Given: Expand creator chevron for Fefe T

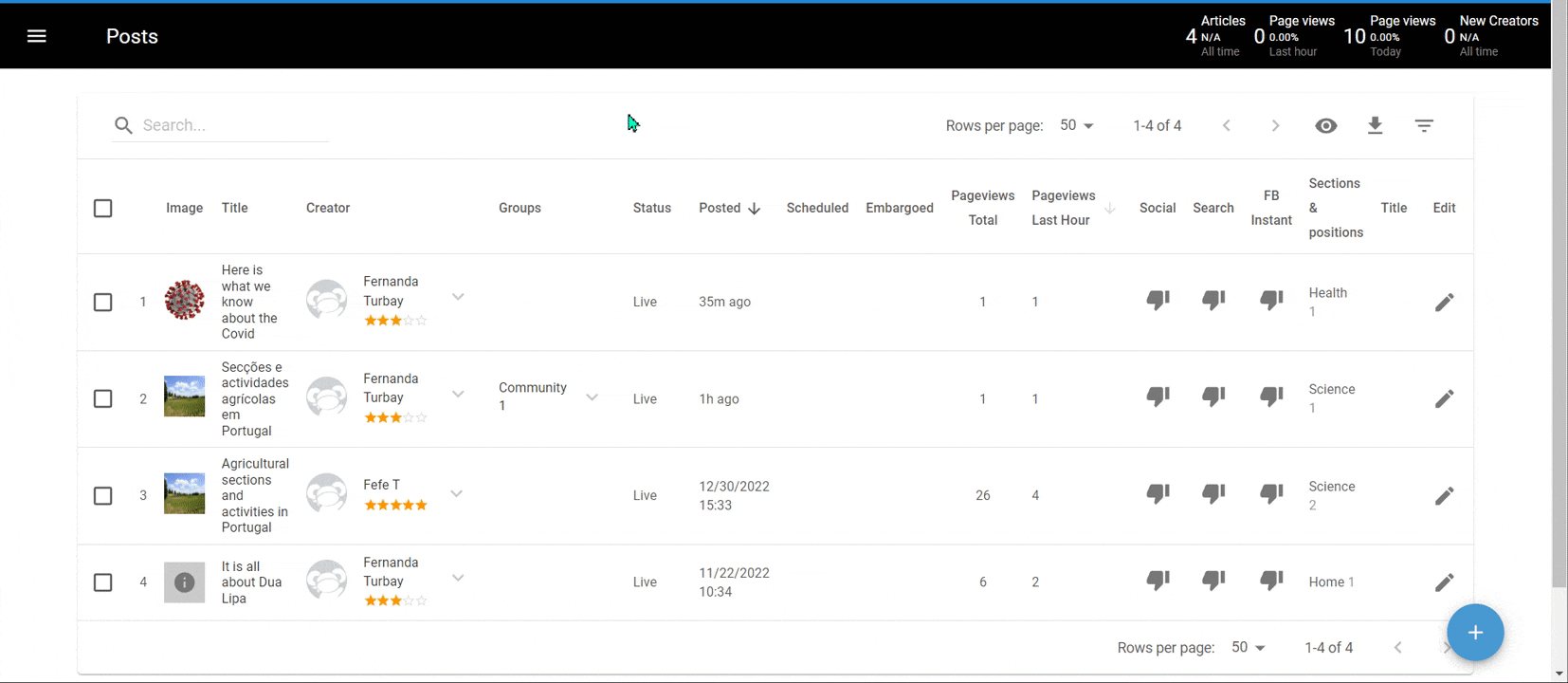Looking at the screenshot, I should [x=457, y=493].
